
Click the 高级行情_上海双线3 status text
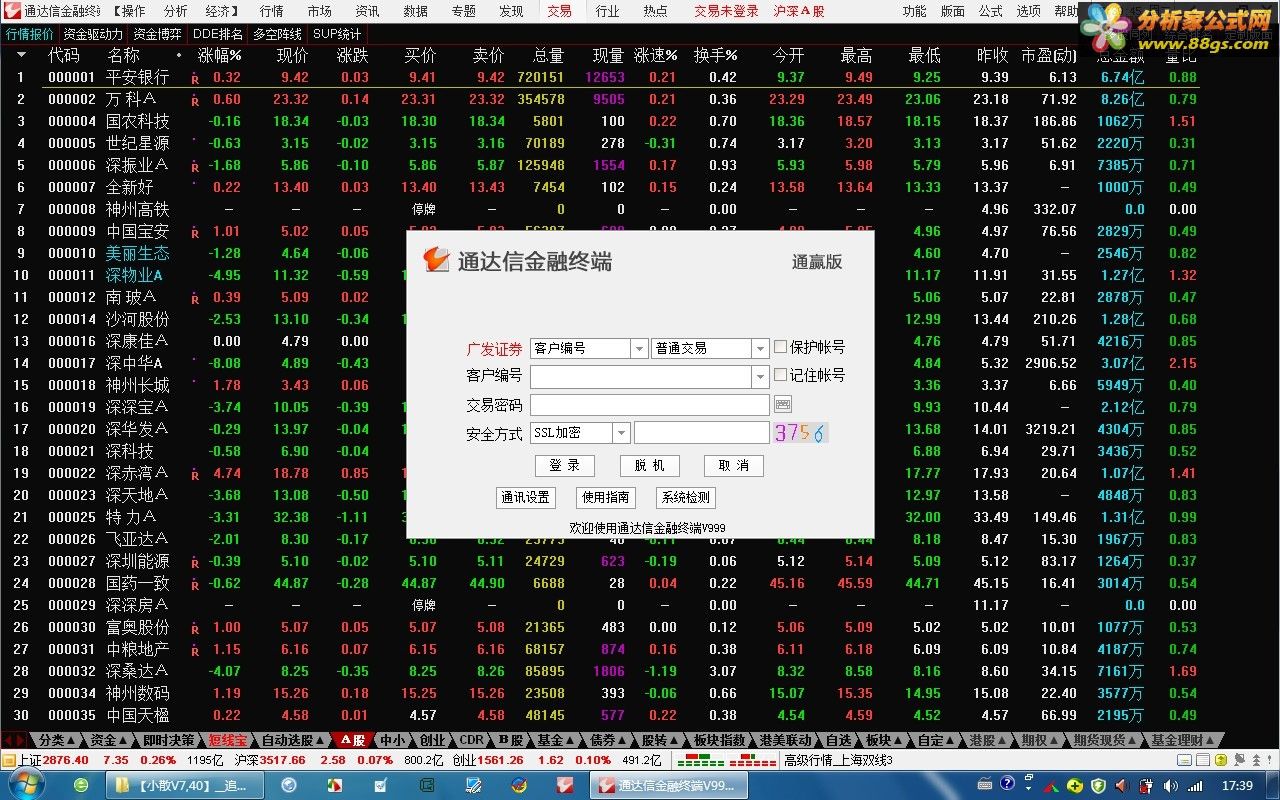click(838, 761)
